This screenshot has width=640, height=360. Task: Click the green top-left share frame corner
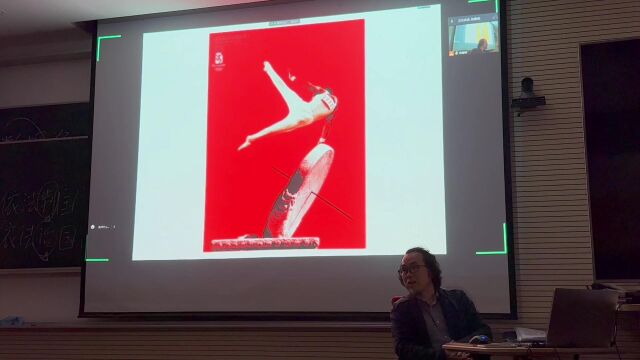108,47
